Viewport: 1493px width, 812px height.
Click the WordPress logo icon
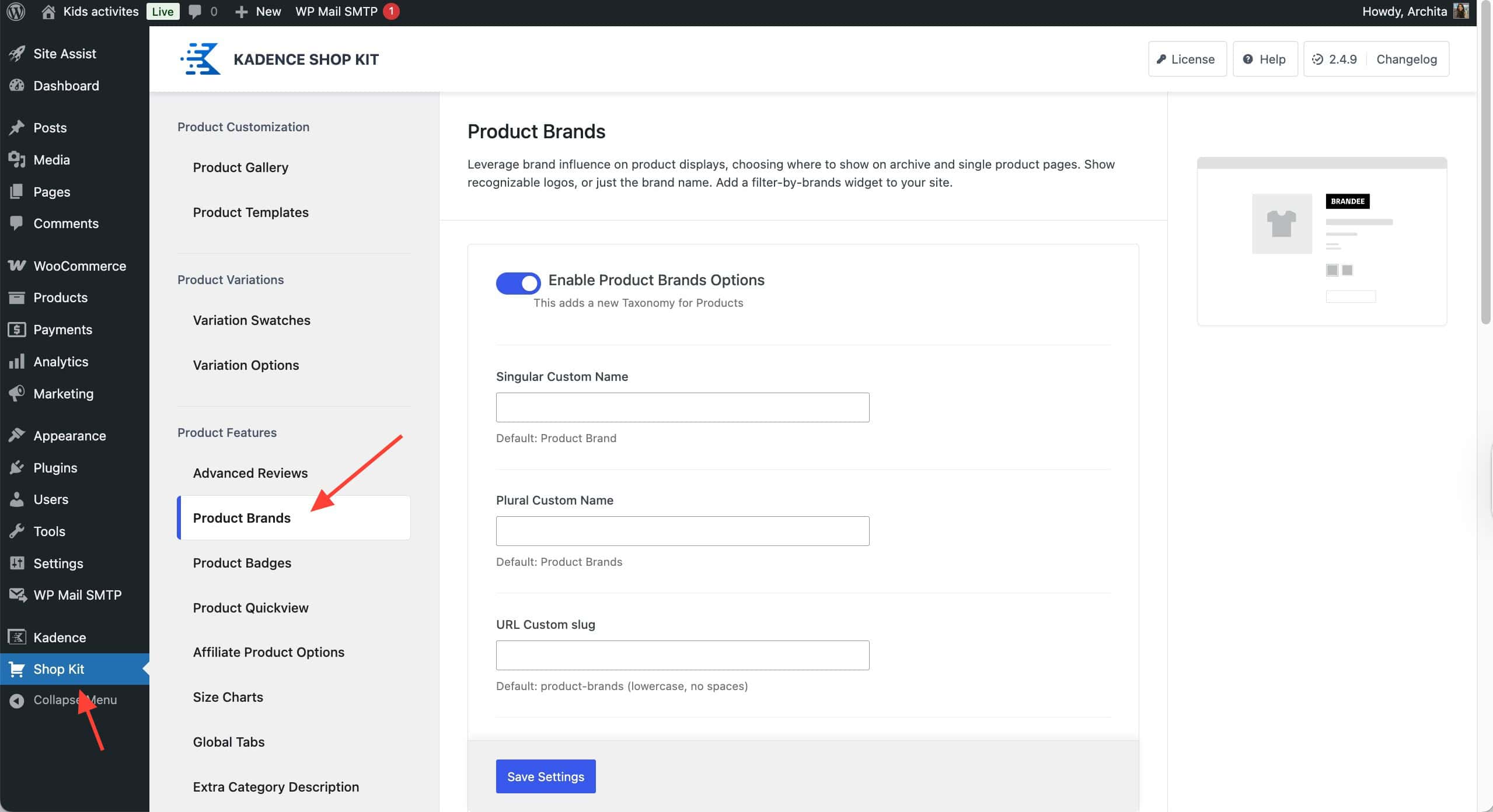click(x=16, y=12)
